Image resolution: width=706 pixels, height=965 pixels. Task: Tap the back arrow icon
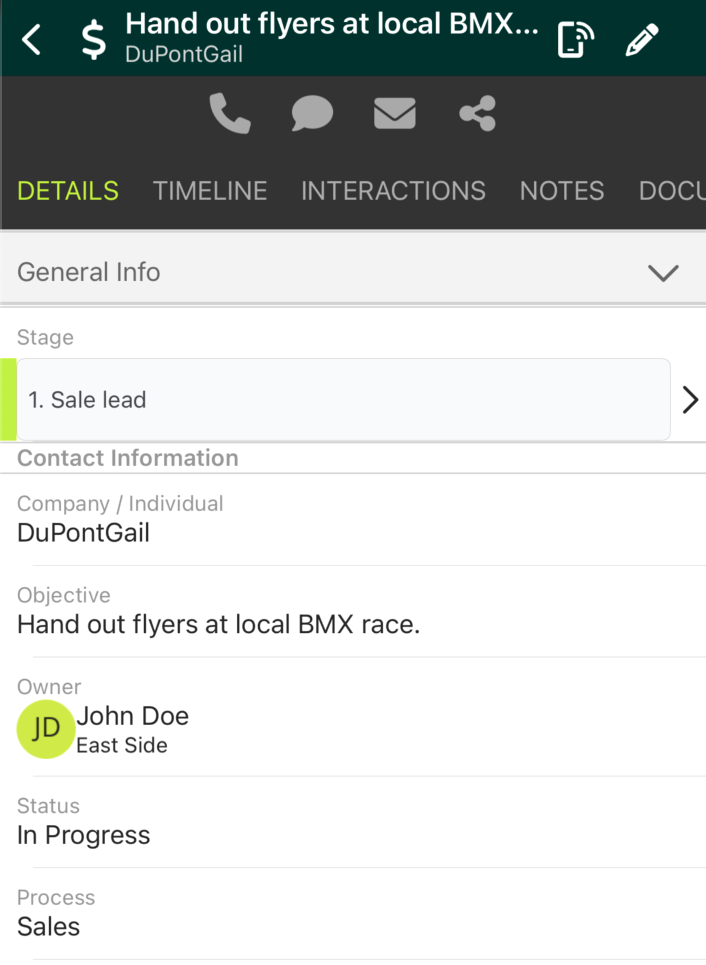click(31, 39)
